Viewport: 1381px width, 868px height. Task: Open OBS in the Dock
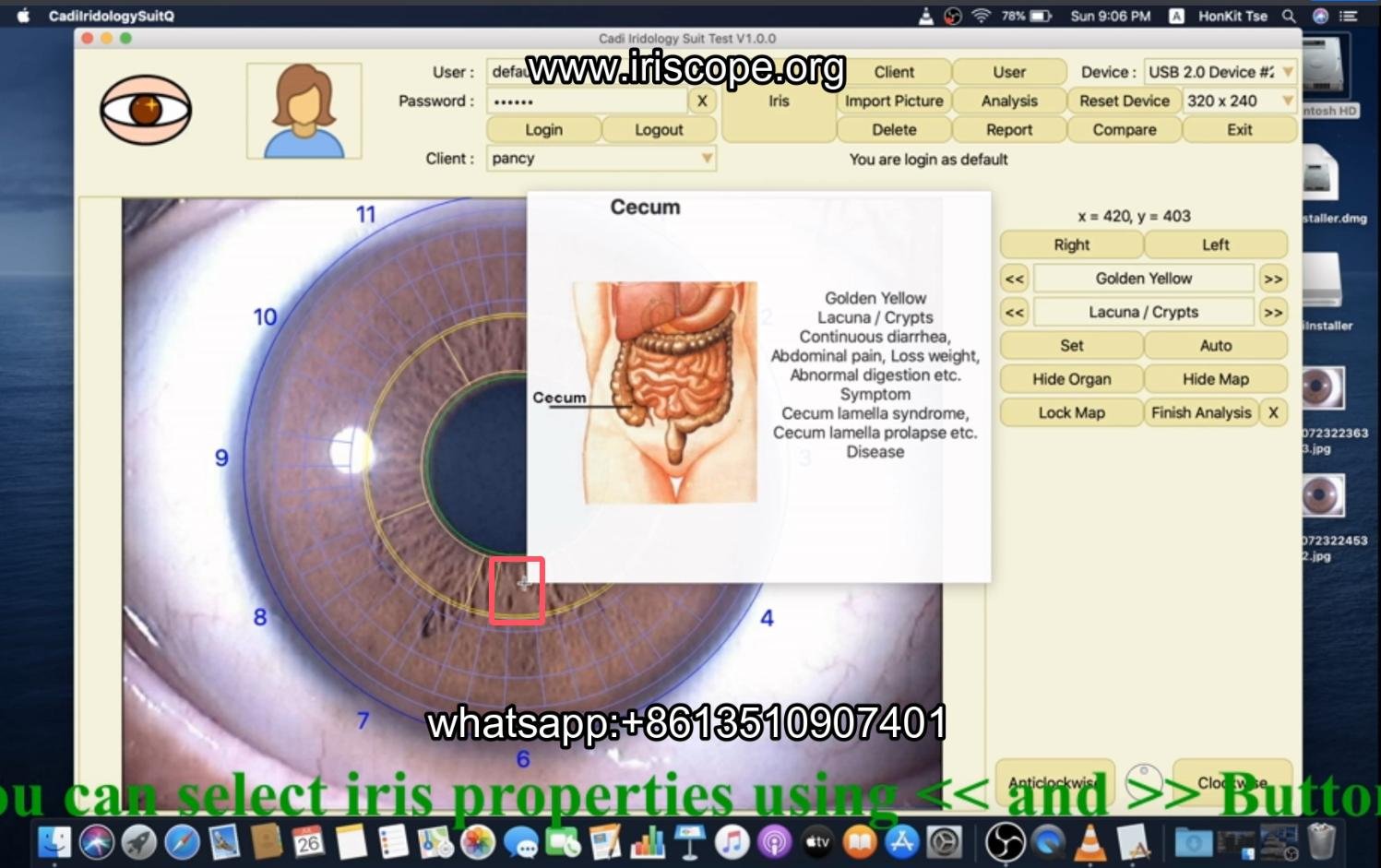pyautogui.click(x=1005, y=841)
